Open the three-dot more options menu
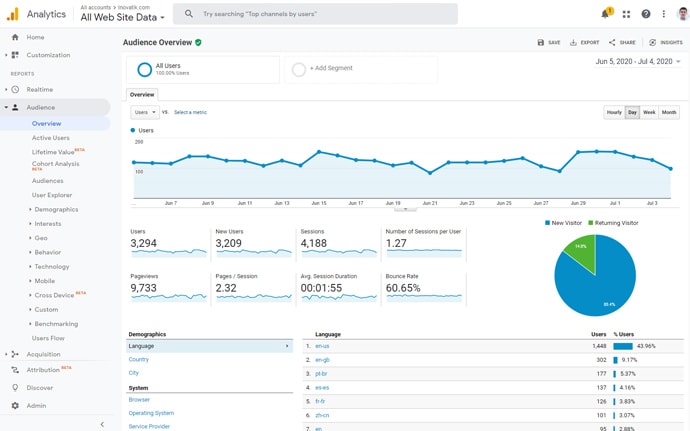 pyautogui.click(x=663, y=14)
